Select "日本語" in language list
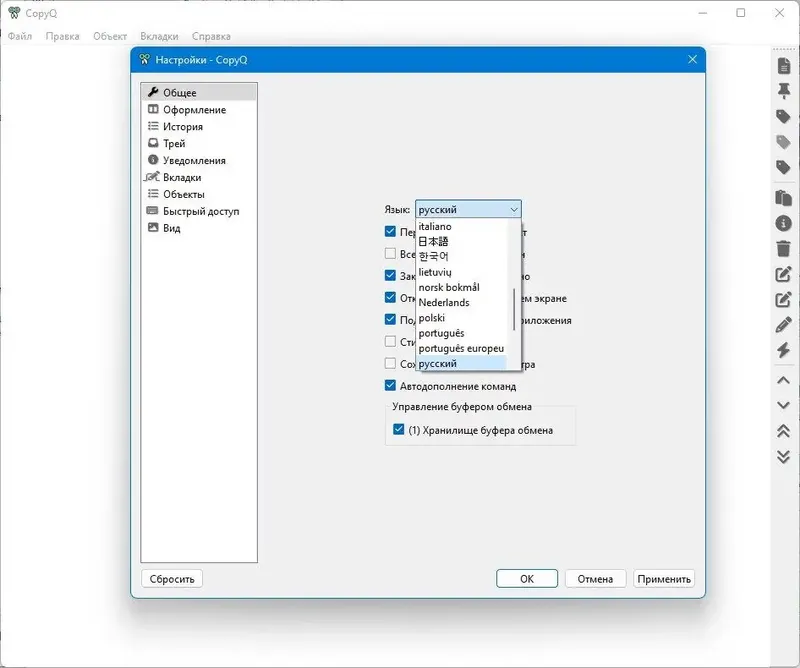Viewport: 800px width, 668px height. click(x=462, y=241)
